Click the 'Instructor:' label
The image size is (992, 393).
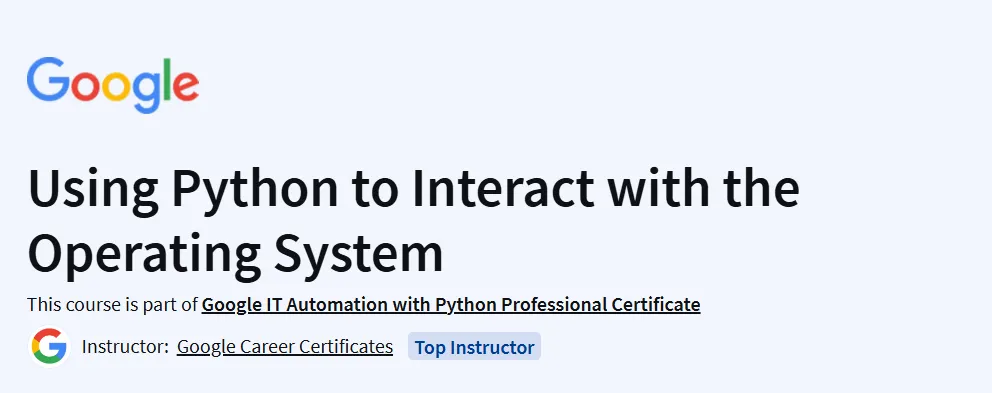(x=125, y=347)
